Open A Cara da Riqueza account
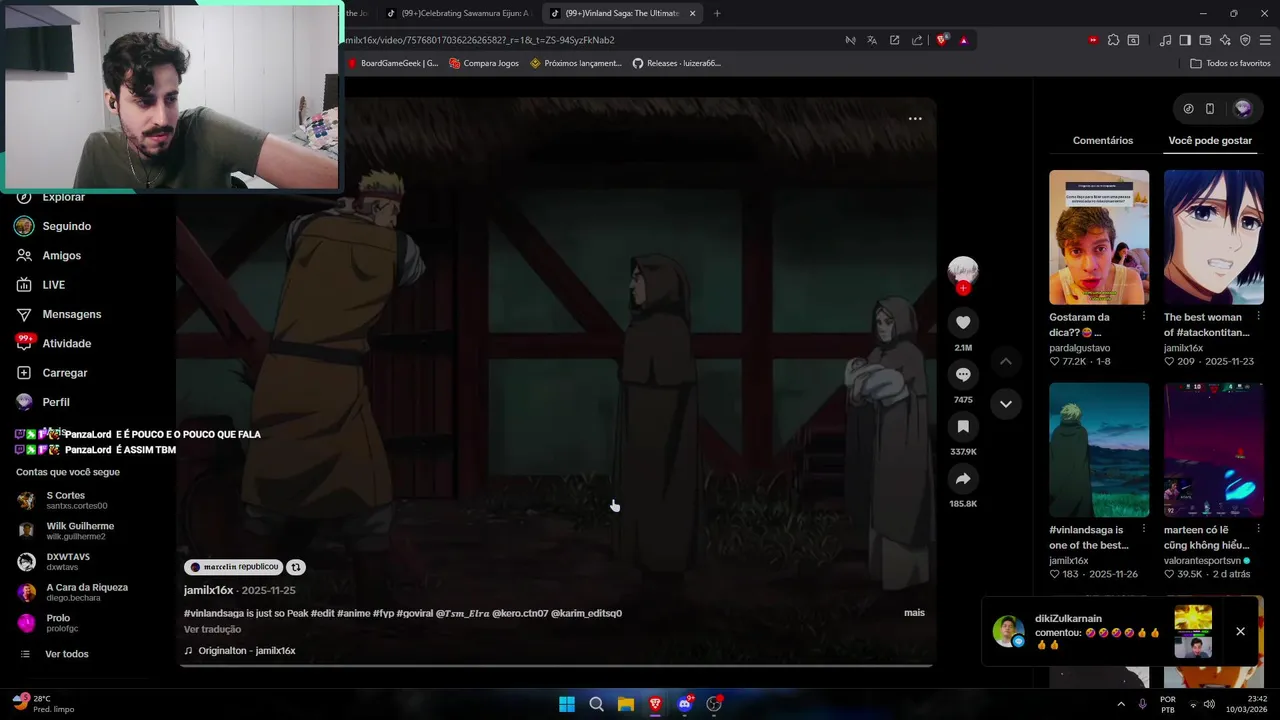This screenshot has width=1280, height=720. [x=87, y=592]
